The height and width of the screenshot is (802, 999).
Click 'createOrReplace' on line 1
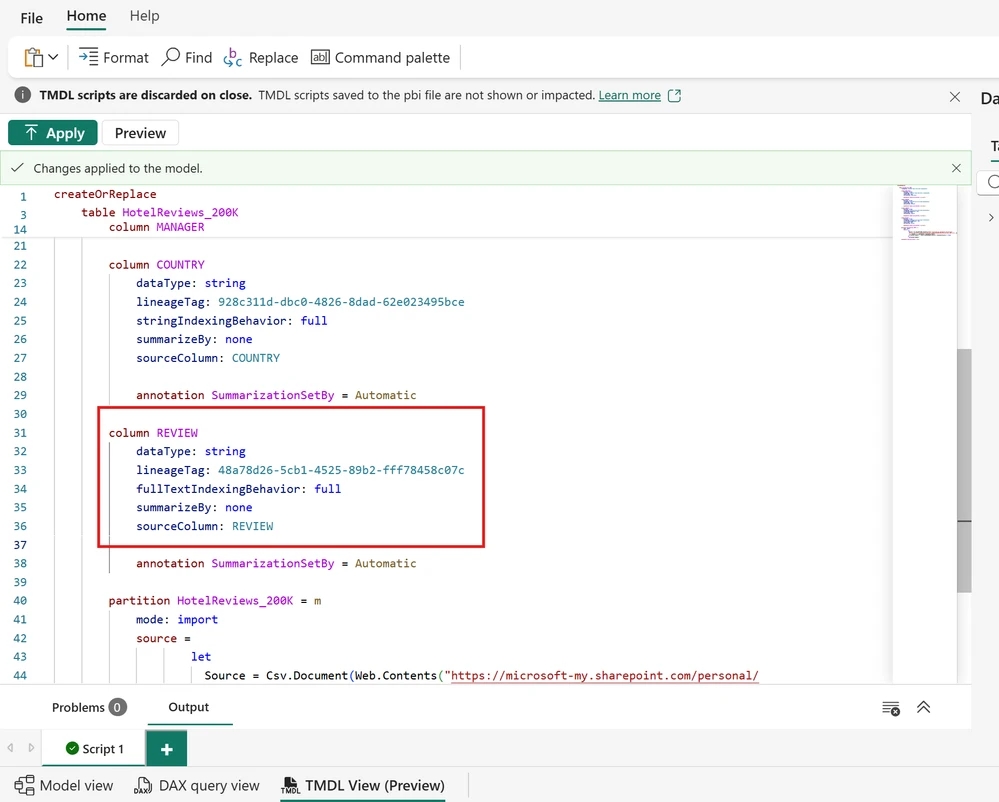pyautogui.click(x=105, y=194)
